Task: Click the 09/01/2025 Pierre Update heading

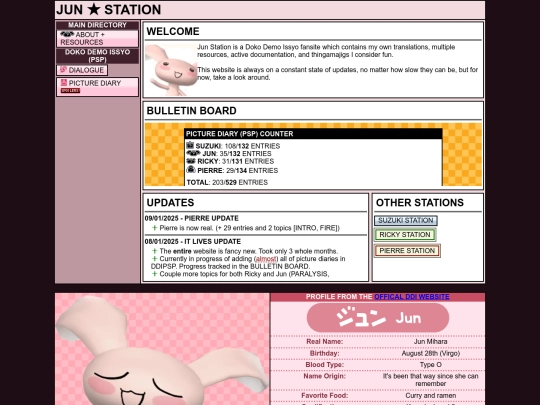Action: 192,218
